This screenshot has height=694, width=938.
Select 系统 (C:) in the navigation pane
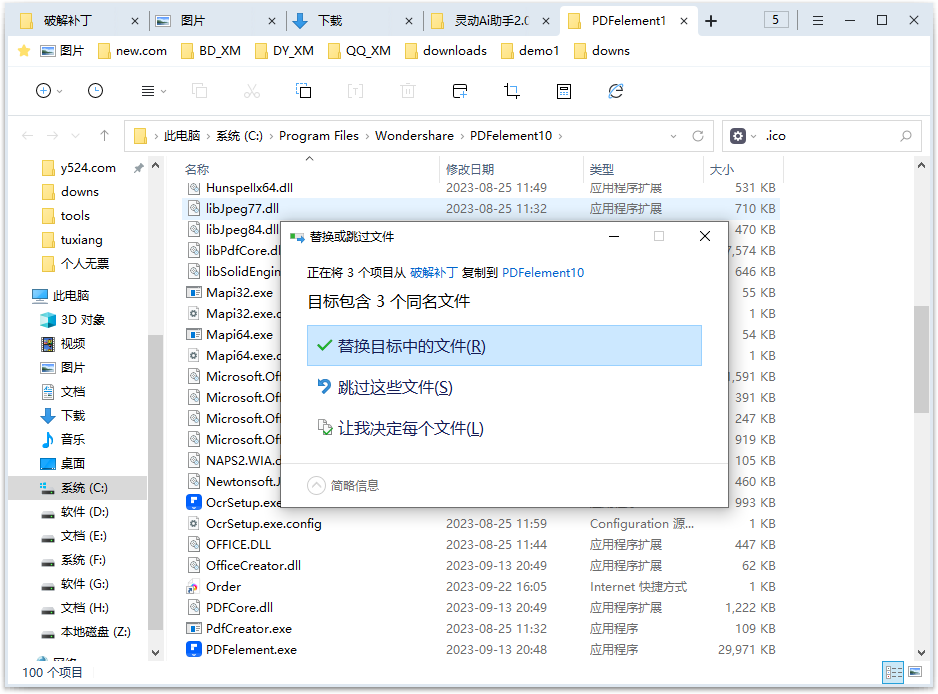tap(78, 488)
